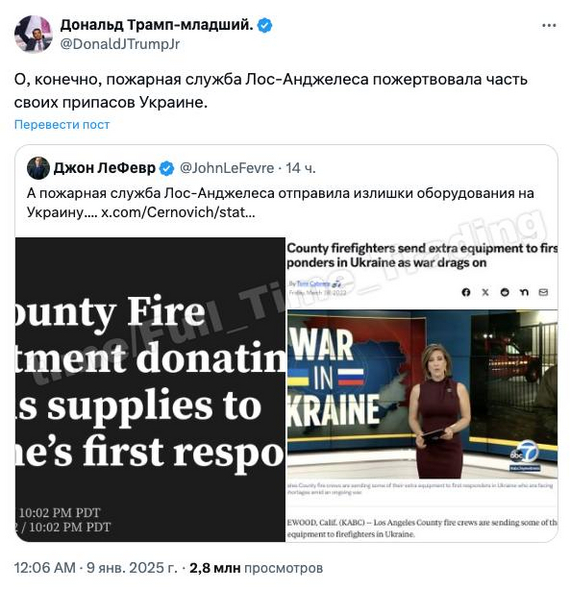Viewport: 570px width, 590px height.
Task: Open the dark County Fire headline image
Action: click(150, 389)
